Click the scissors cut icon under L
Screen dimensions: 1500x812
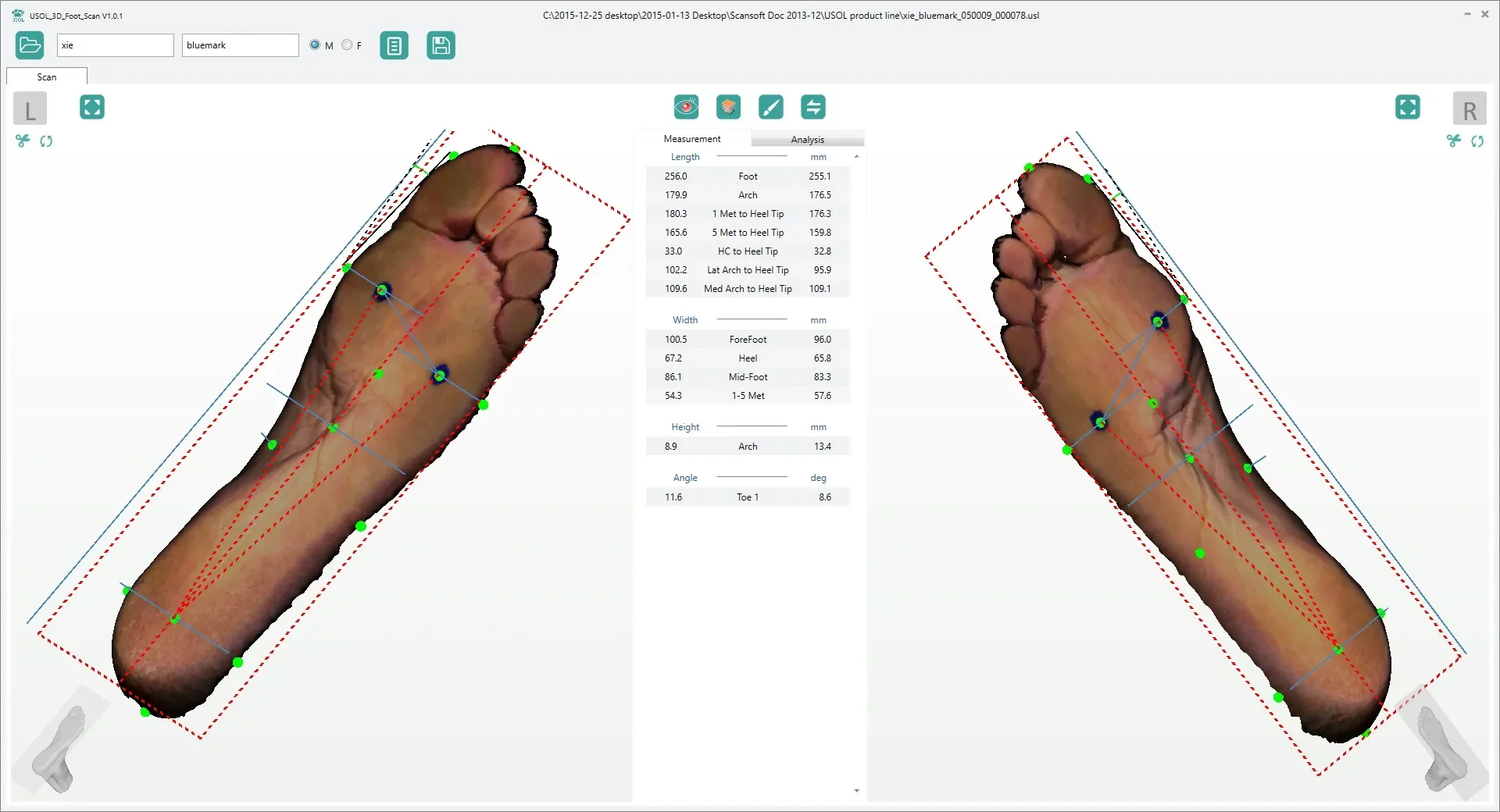coord(23,141)
